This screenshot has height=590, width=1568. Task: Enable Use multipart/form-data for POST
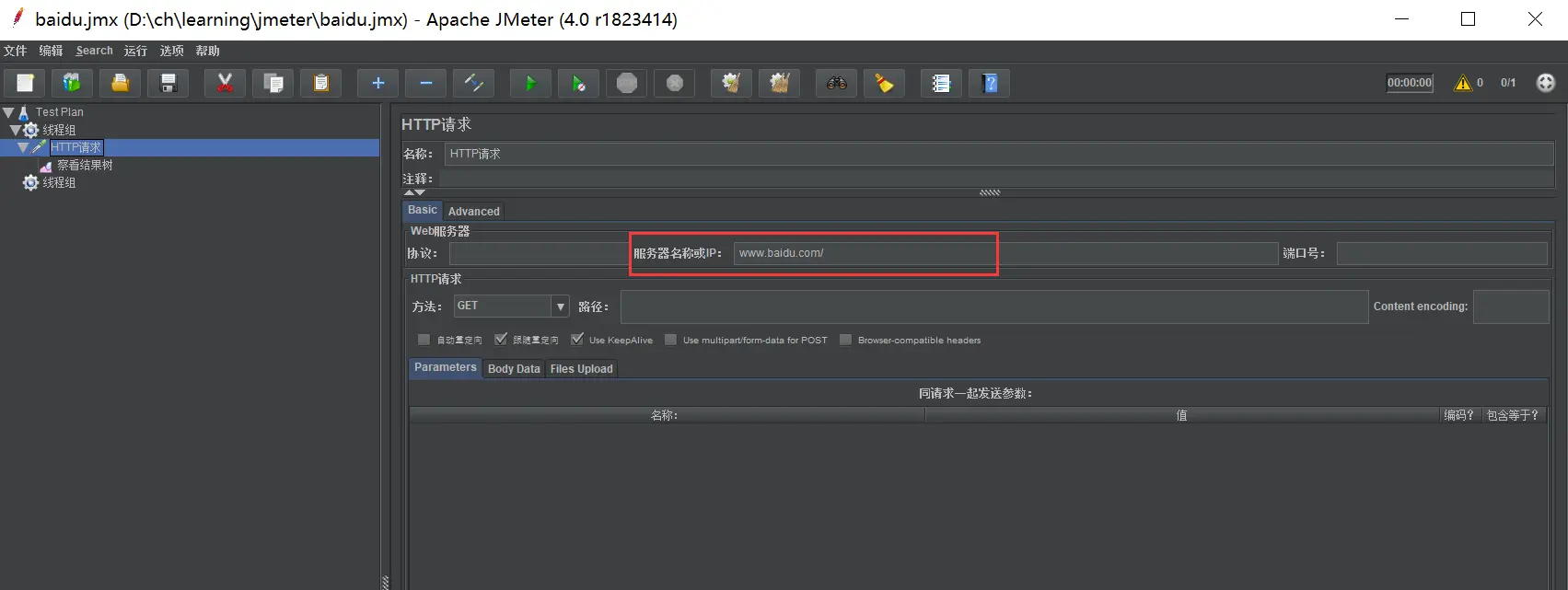click(670, 340)
